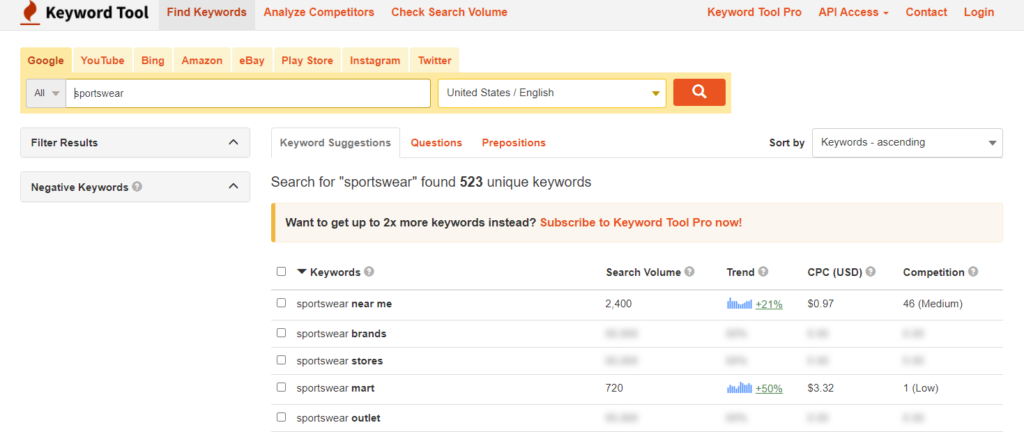The width and height of the screenshot is (1024, 432).
Task: Click the 1 (Low) competition value
Action: click(921, 388)
